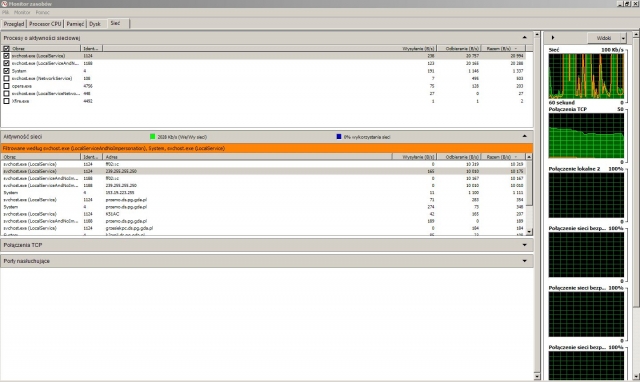
Task: Sort processes by Ident... column header
Action: 91,49
